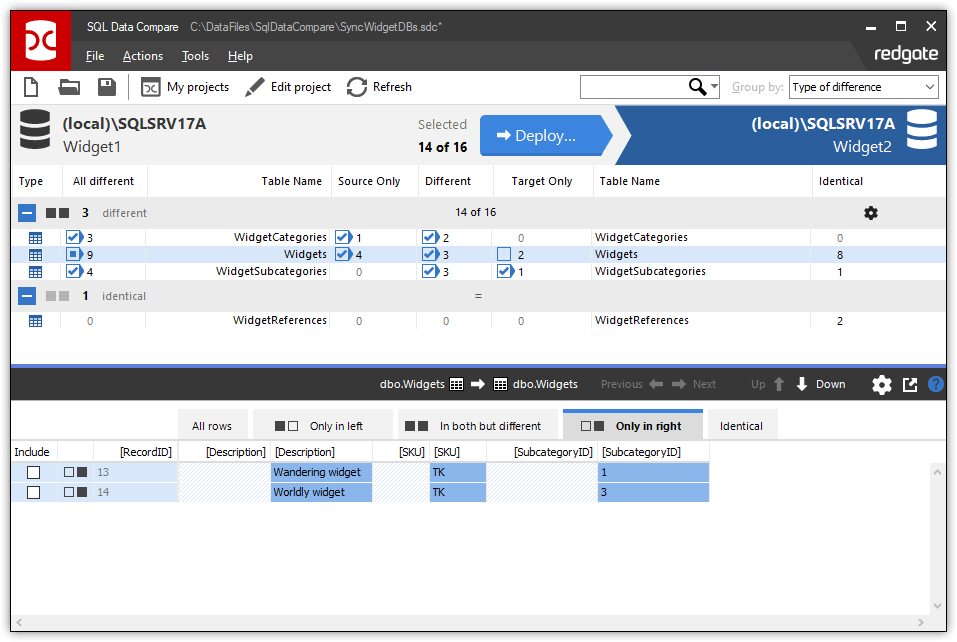Open the My projects view

(186, 87)
